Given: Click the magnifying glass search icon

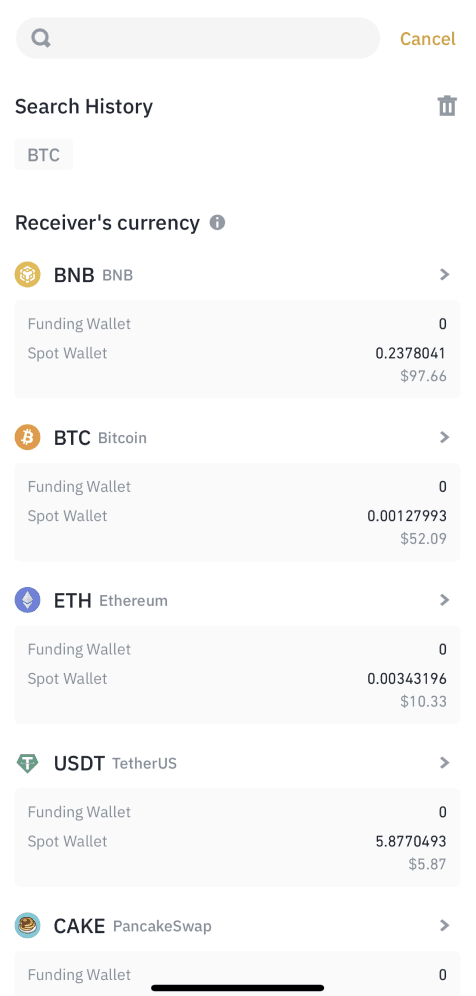Looking at the screenshot, I should 41,39.
